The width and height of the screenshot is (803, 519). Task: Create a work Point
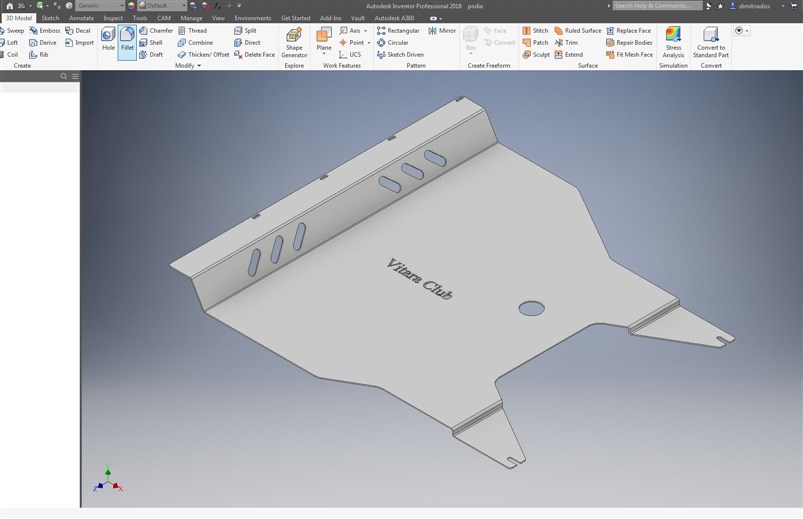pos(351,43)
